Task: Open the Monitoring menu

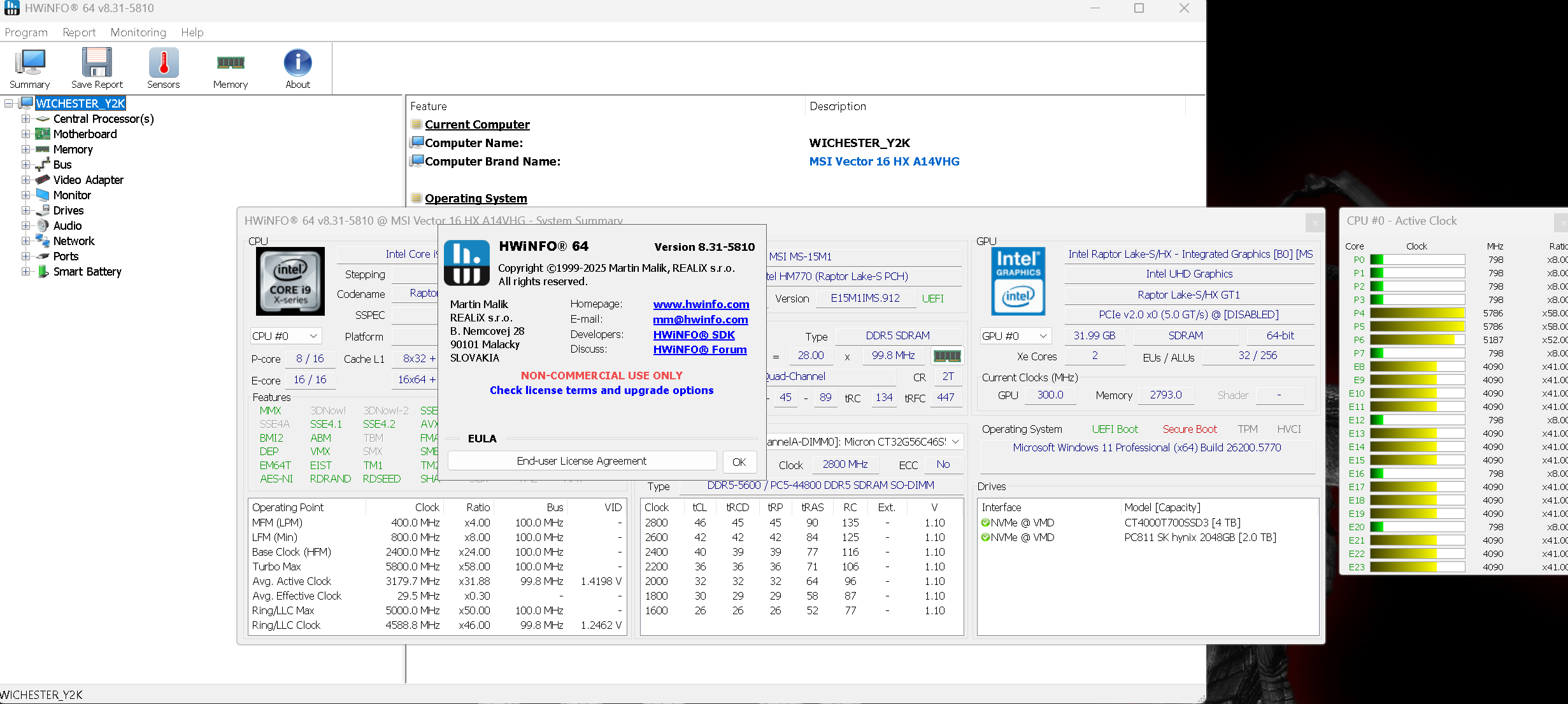Action: coord(138,32)
